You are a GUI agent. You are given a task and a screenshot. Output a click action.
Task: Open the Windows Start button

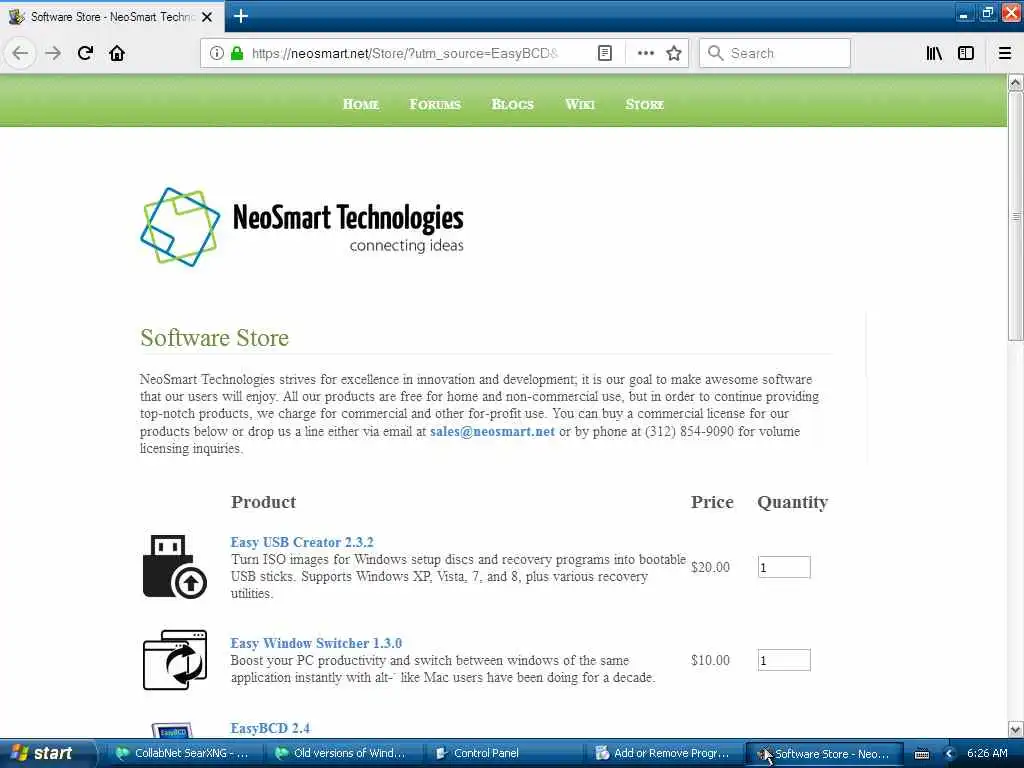point(47,754)
